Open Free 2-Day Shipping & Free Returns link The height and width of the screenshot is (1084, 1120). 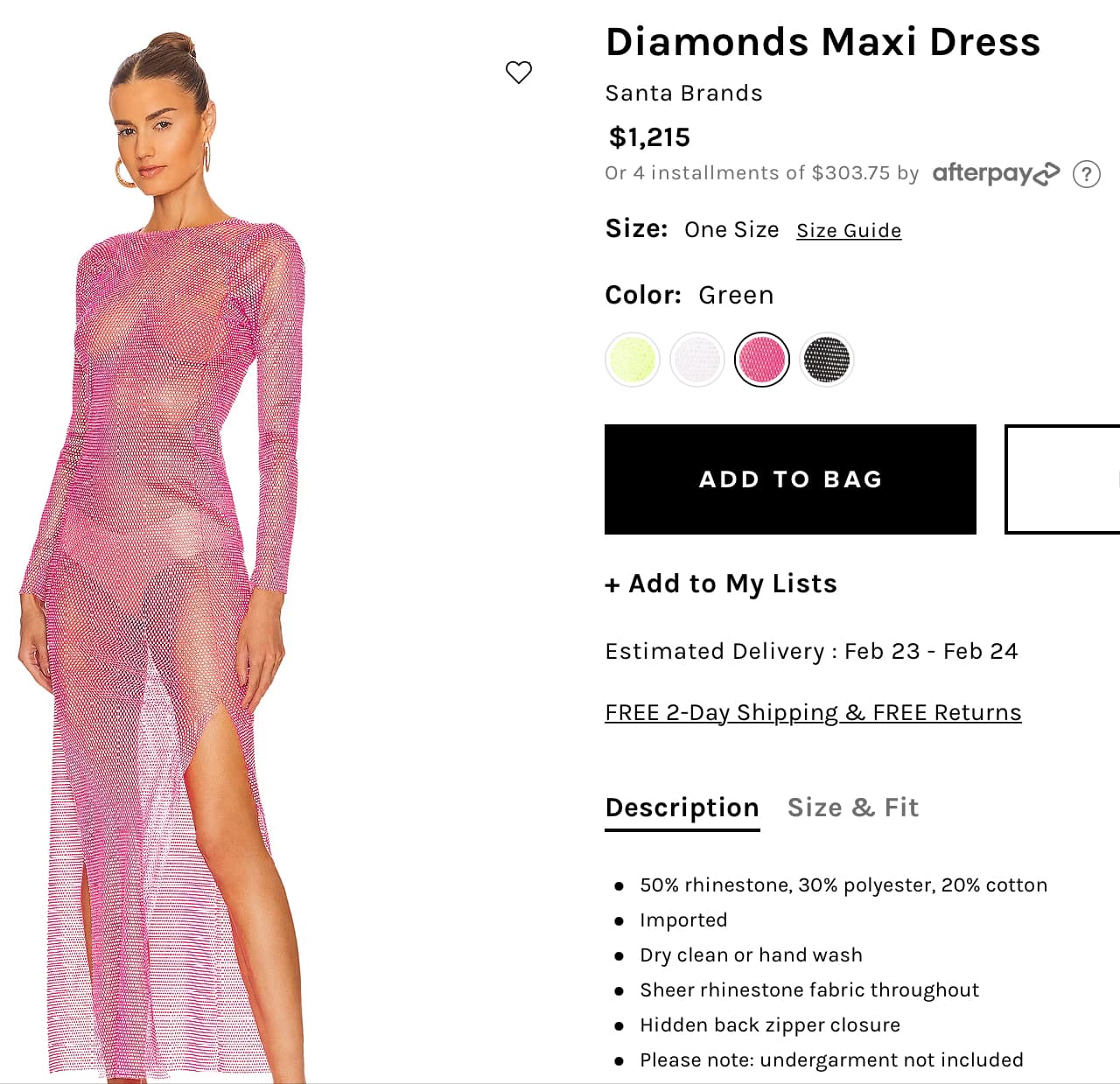[x=813, y=713]
